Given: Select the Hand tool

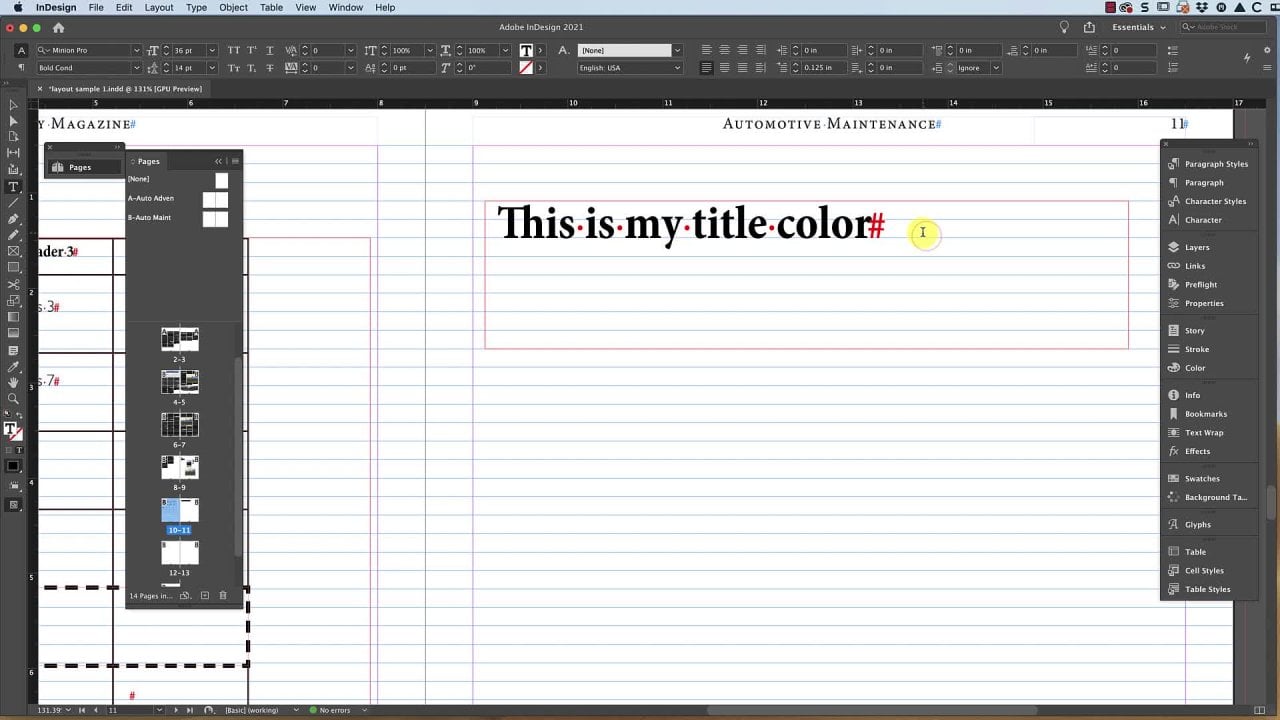Looking at the screenshot, I should pos(13,383).
